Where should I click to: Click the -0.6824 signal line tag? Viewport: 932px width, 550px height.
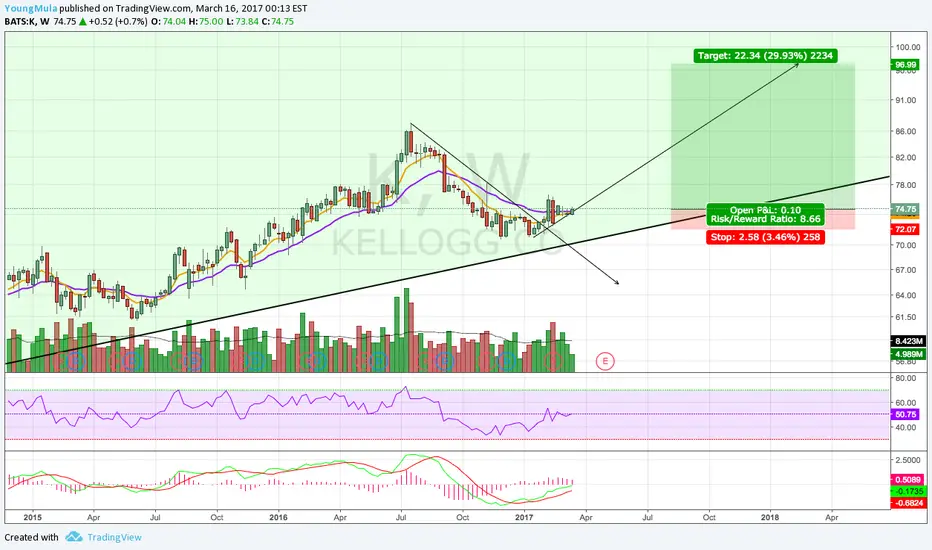pos(909,503)
